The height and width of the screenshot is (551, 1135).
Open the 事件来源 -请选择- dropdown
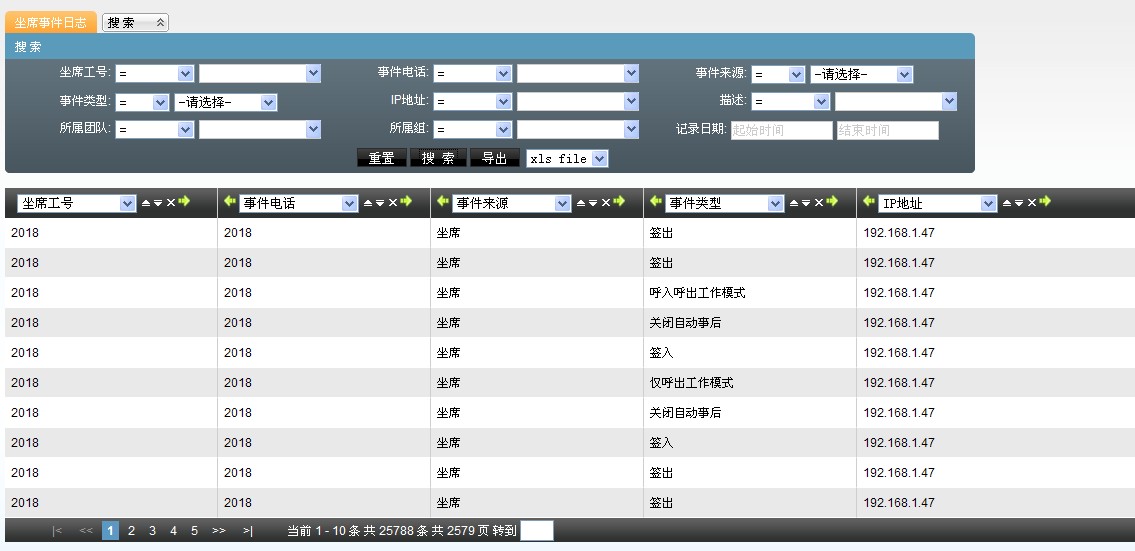861,74
